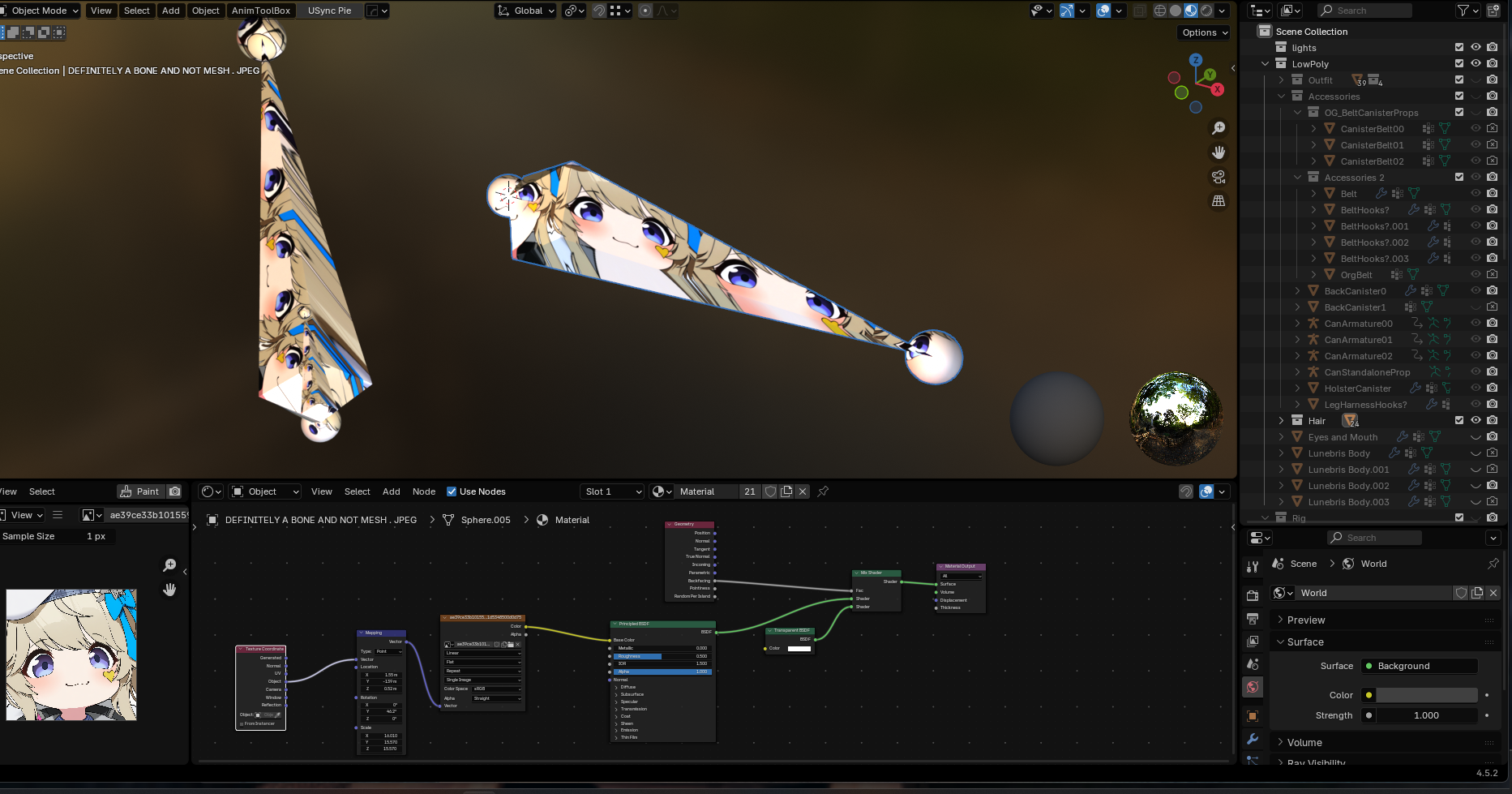The image size is (1512, 794).
Task: Switch perspective/orthographic with grid icon
Action: click(x=1218, y=201)
